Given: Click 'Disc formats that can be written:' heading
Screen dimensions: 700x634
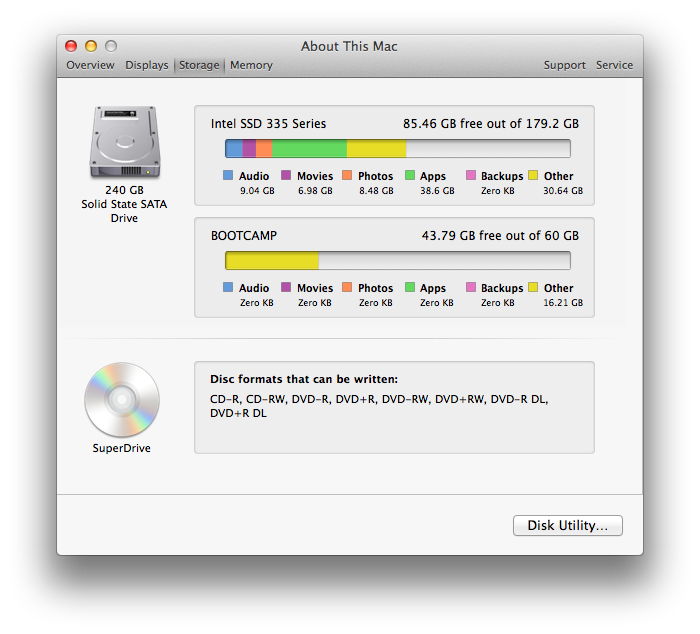Looking at the screenshot, I should point(304,380).
